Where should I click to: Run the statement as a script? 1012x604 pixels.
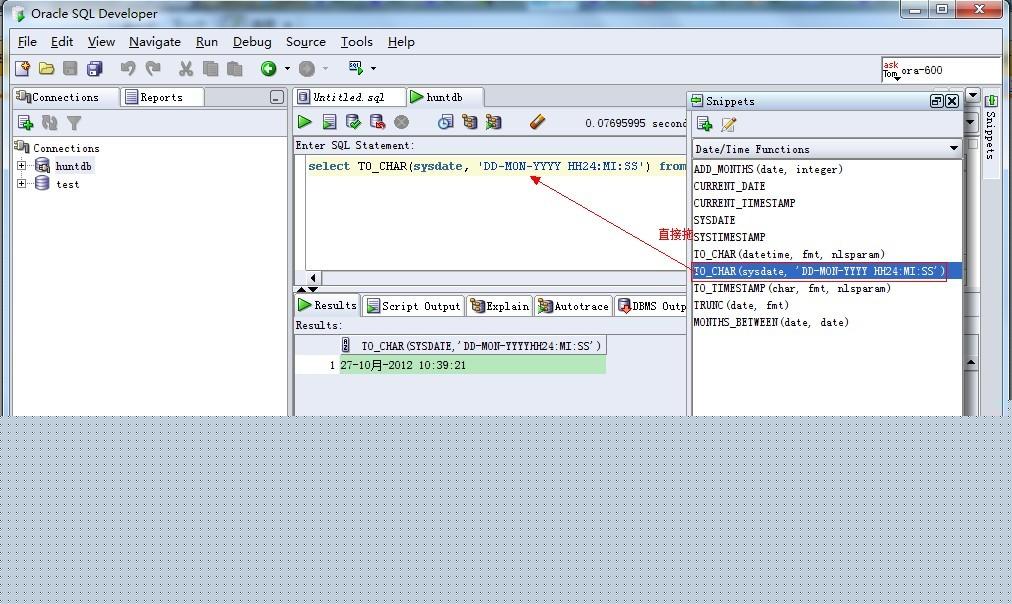(x=329, y=122)
